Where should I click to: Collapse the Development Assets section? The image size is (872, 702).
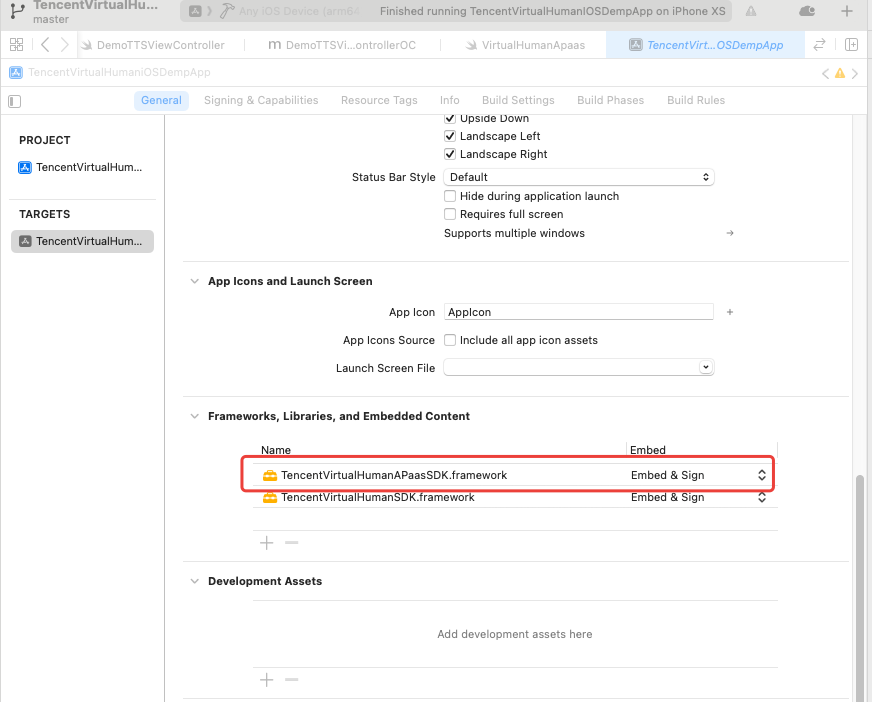click(x=195, y=581)
